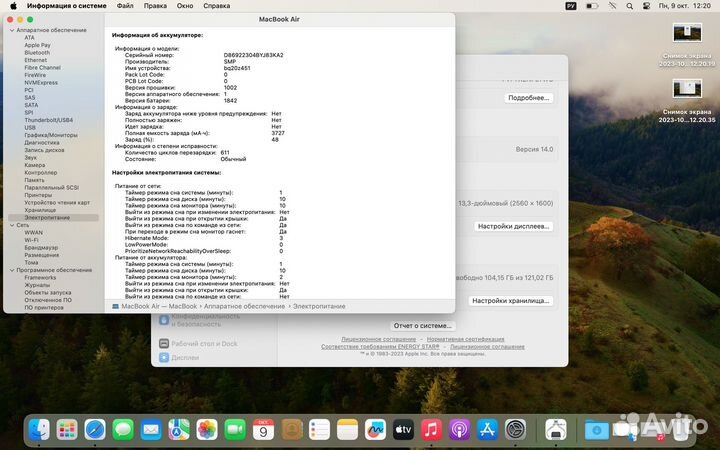The height and width of the screenshot is (450, 720).
Task: Select Apple Pay in sidebar
Action: coord(38,45)
